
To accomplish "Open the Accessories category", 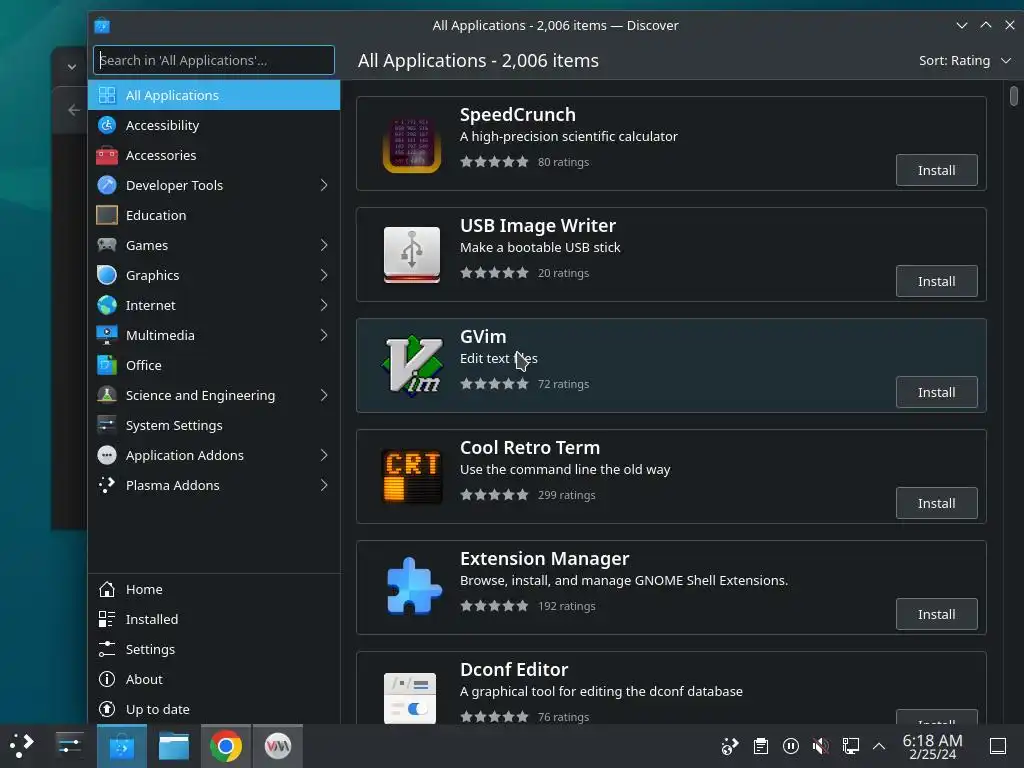I will tap(214, 155).
